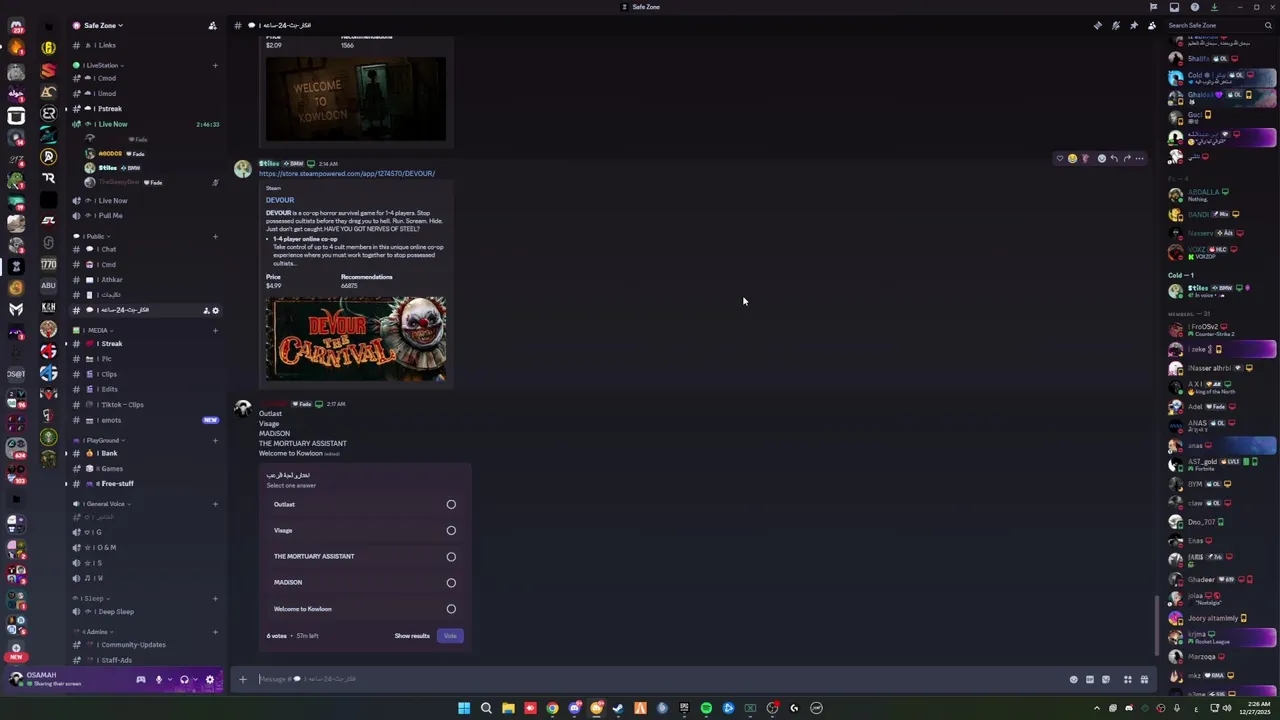Open server invite icon beside Safe Zone
Screen dimensions: 1280x720
(212, 25)
